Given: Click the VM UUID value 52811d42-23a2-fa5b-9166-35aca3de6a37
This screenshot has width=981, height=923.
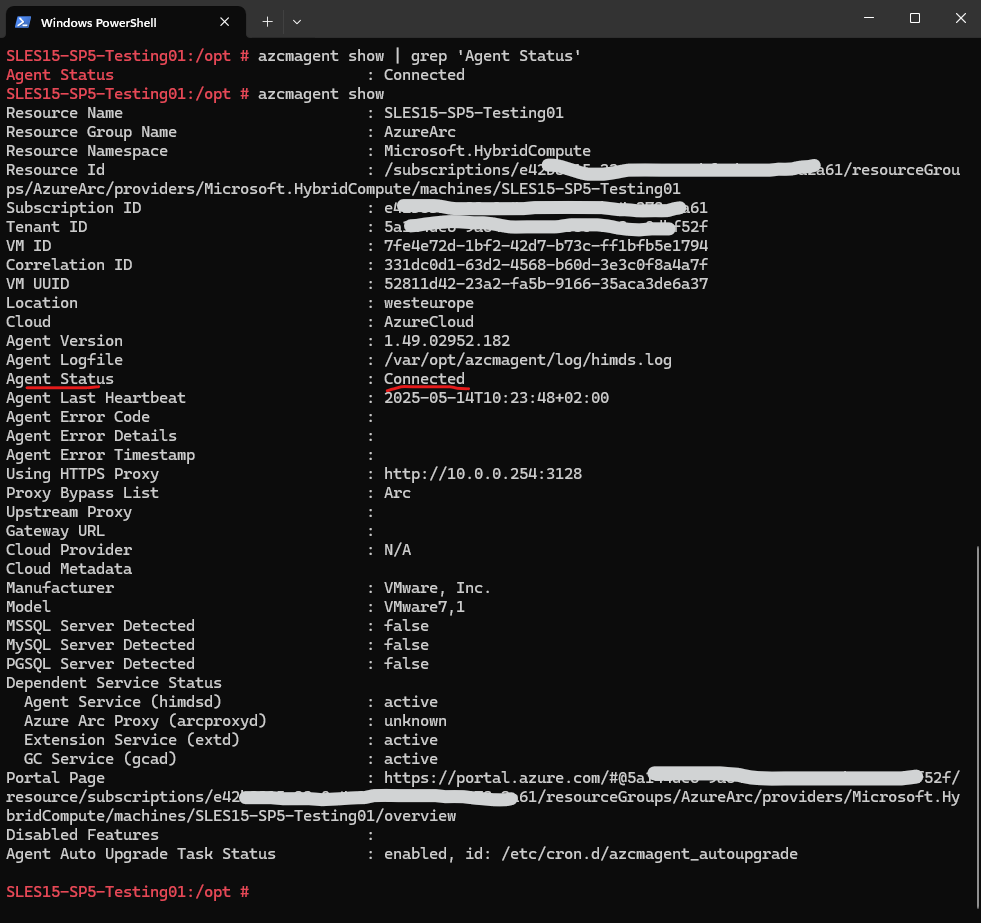Looking at the screenshot, I should click(546, 283).
